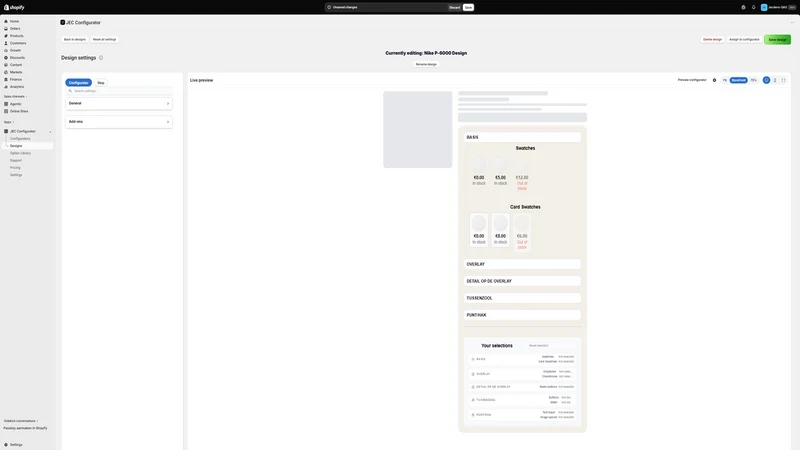Expand the TUSSENZOOL step

(x=522, y=298)
